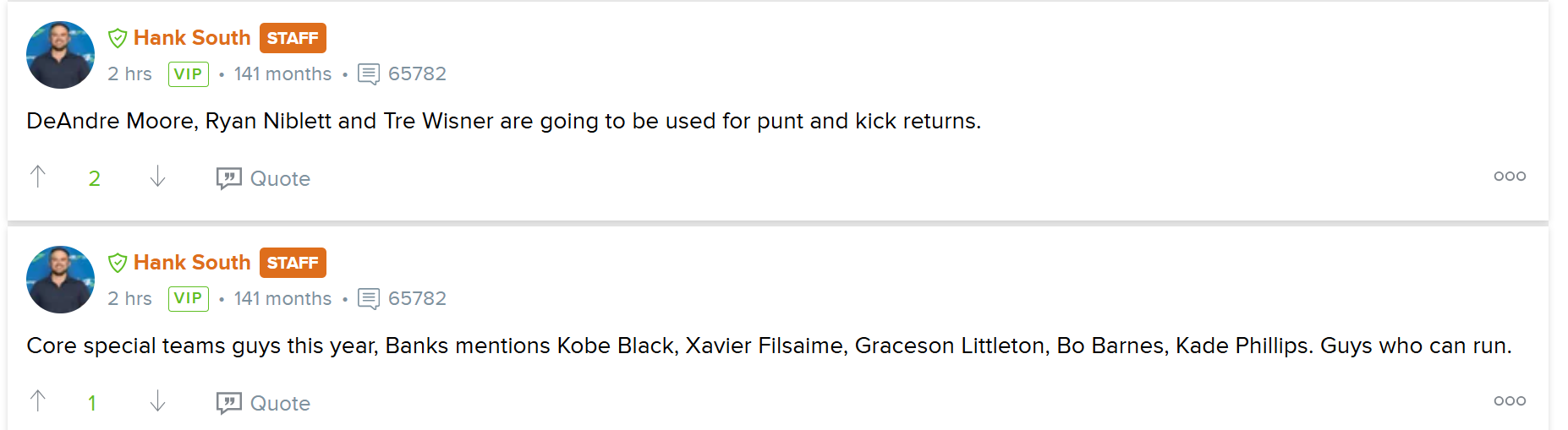
Task: Quote the DeAndre Moore returns post
Action: (x=263, y=178)
